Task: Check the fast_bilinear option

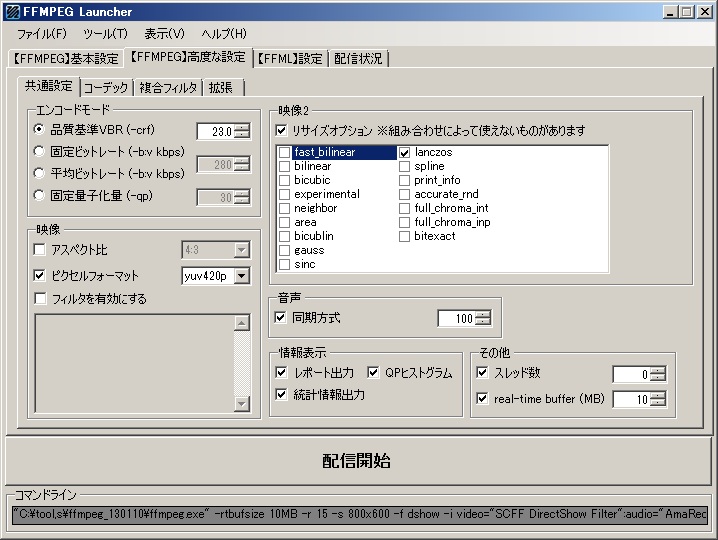Action: point(284,153)
